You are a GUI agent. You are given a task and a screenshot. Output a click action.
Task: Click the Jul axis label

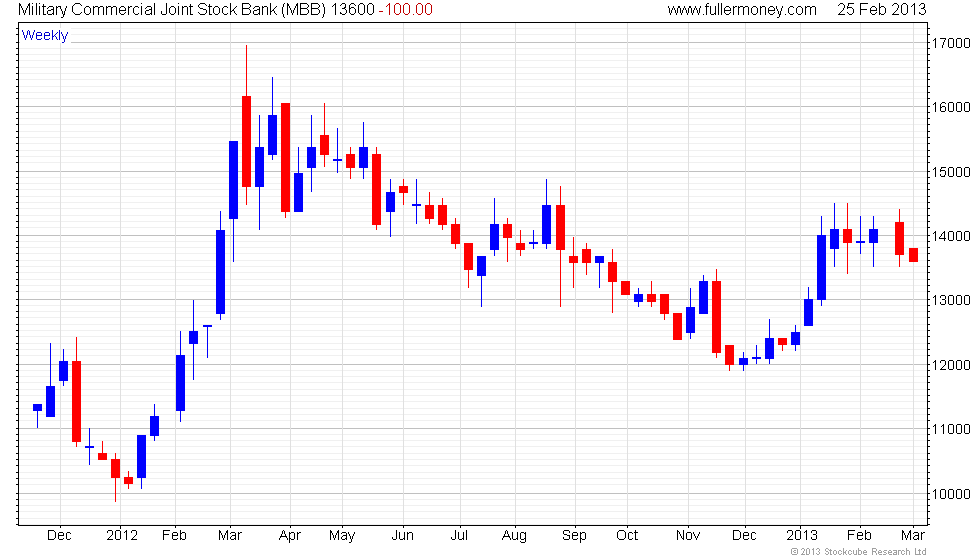click(459, 536)
